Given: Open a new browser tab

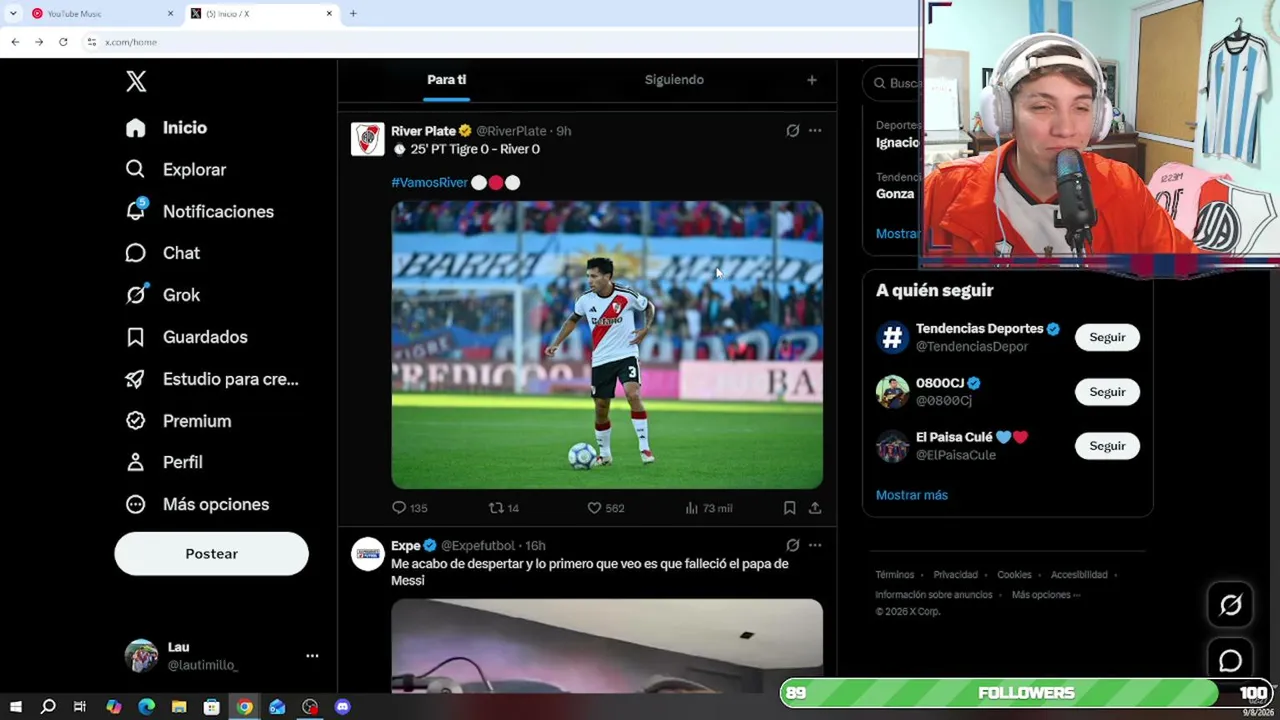Looking at the screenshot, I should click(353, 14).
